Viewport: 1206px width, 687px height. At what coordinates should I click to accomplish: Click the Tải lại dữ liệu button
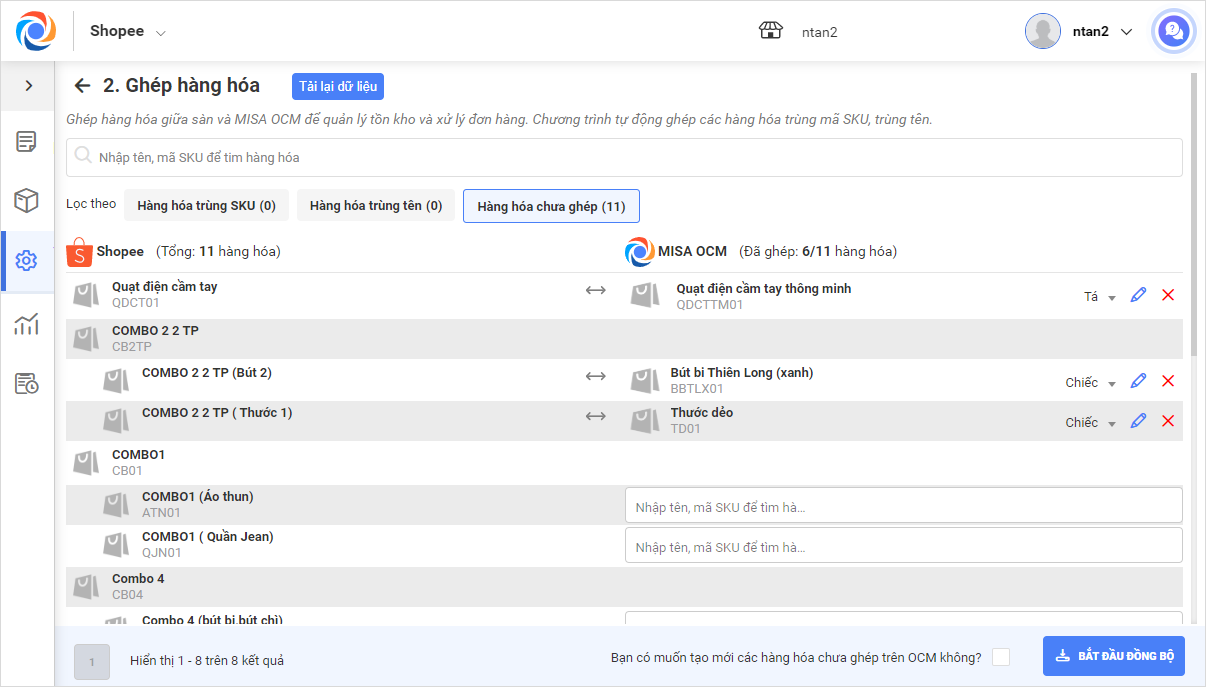[338, 86]
